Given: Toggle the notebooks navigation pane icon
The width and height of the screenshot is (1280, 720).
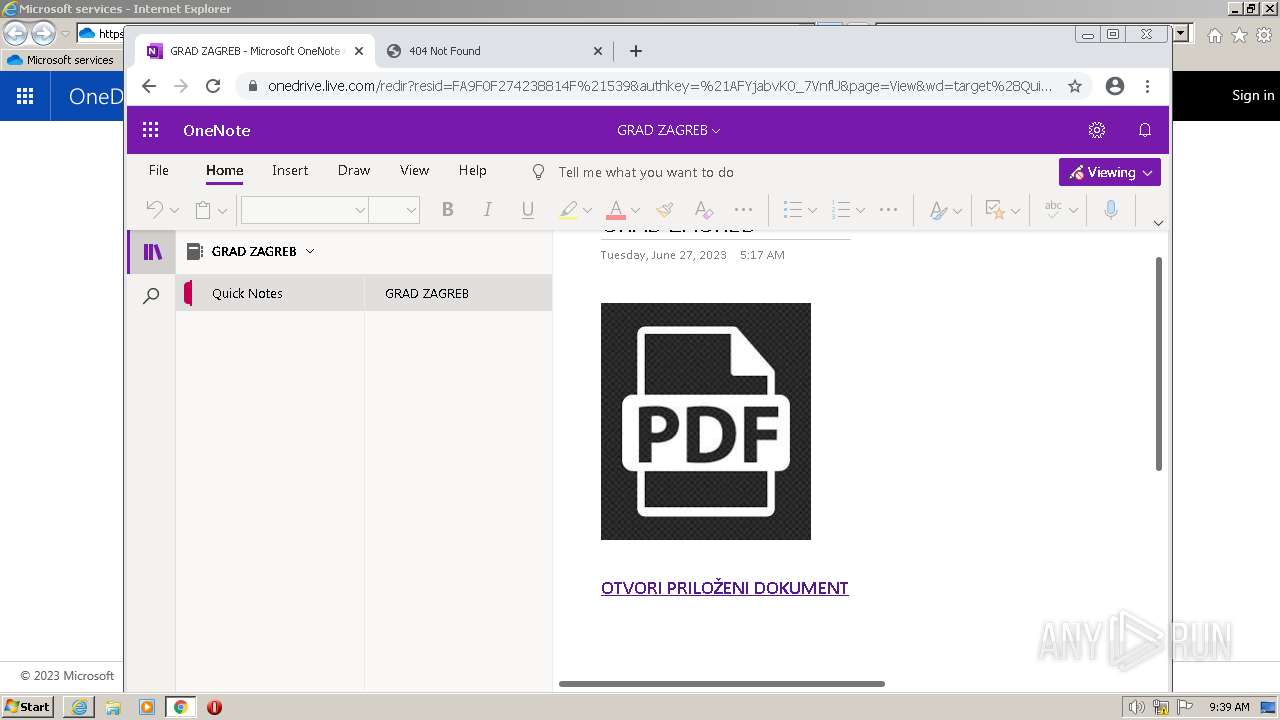Looking at the screenshot, I should [152, 252].
